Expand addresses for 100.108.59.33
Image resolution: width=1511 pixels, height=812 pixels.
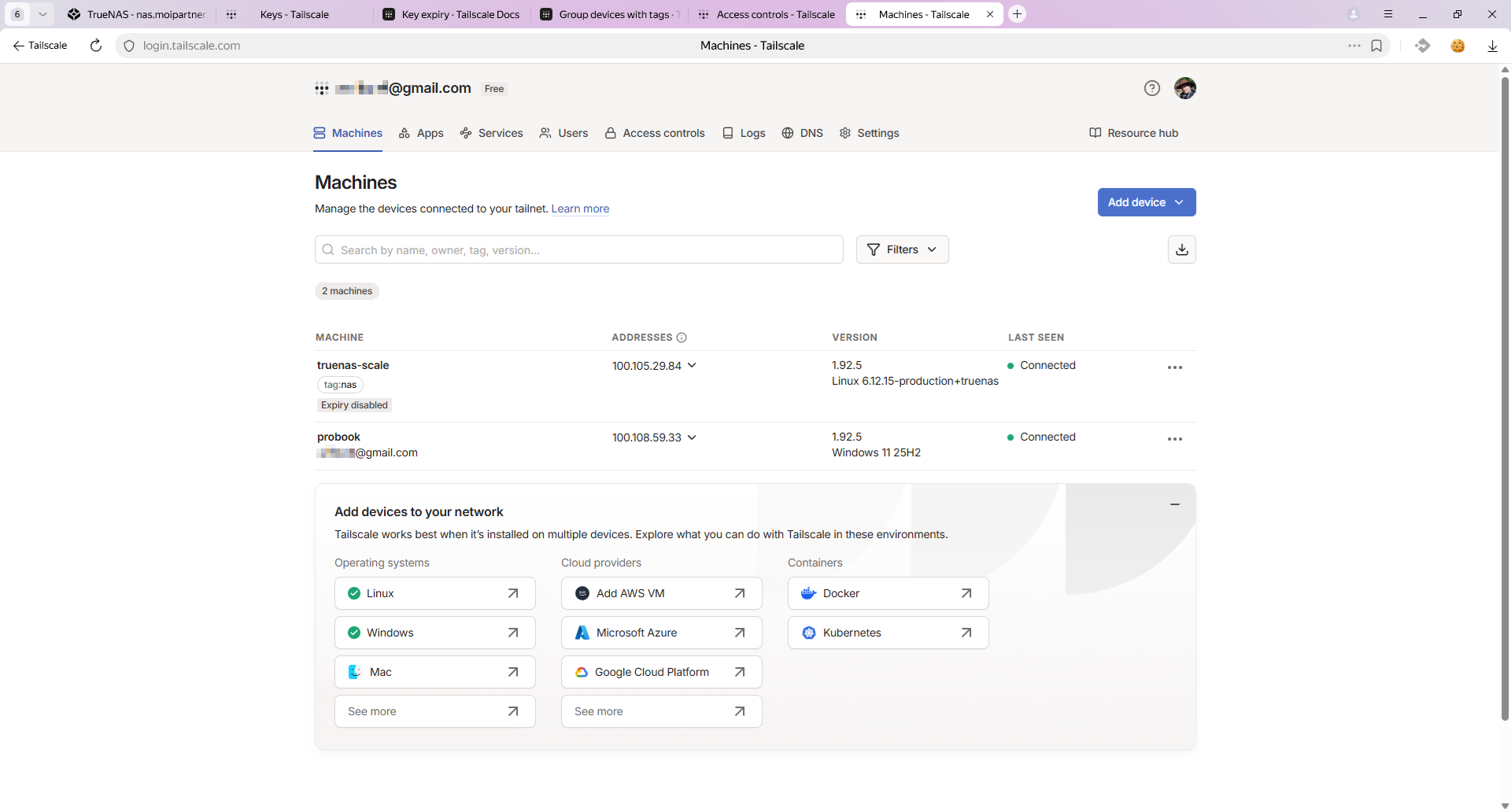point(692,437)
